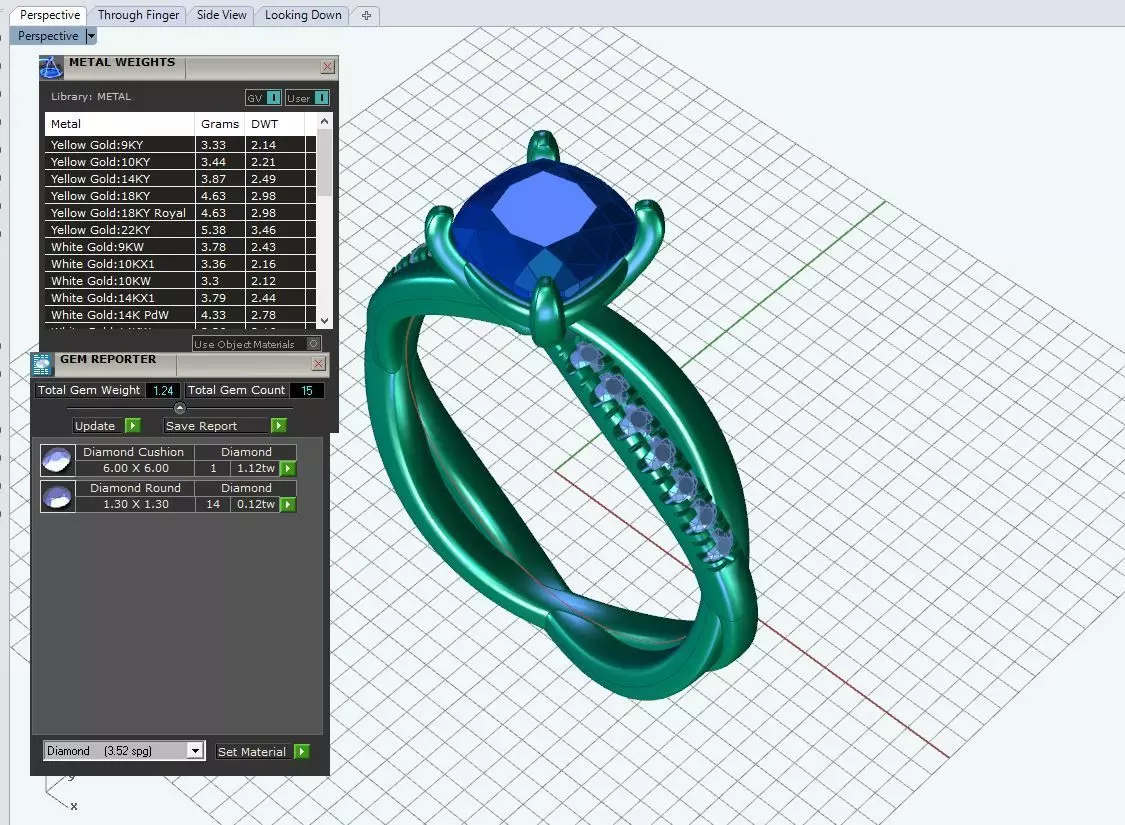Close the Gem Reporter panel
The width and height of the screenshot is (1125, 825).
click(x=319, y=364)
